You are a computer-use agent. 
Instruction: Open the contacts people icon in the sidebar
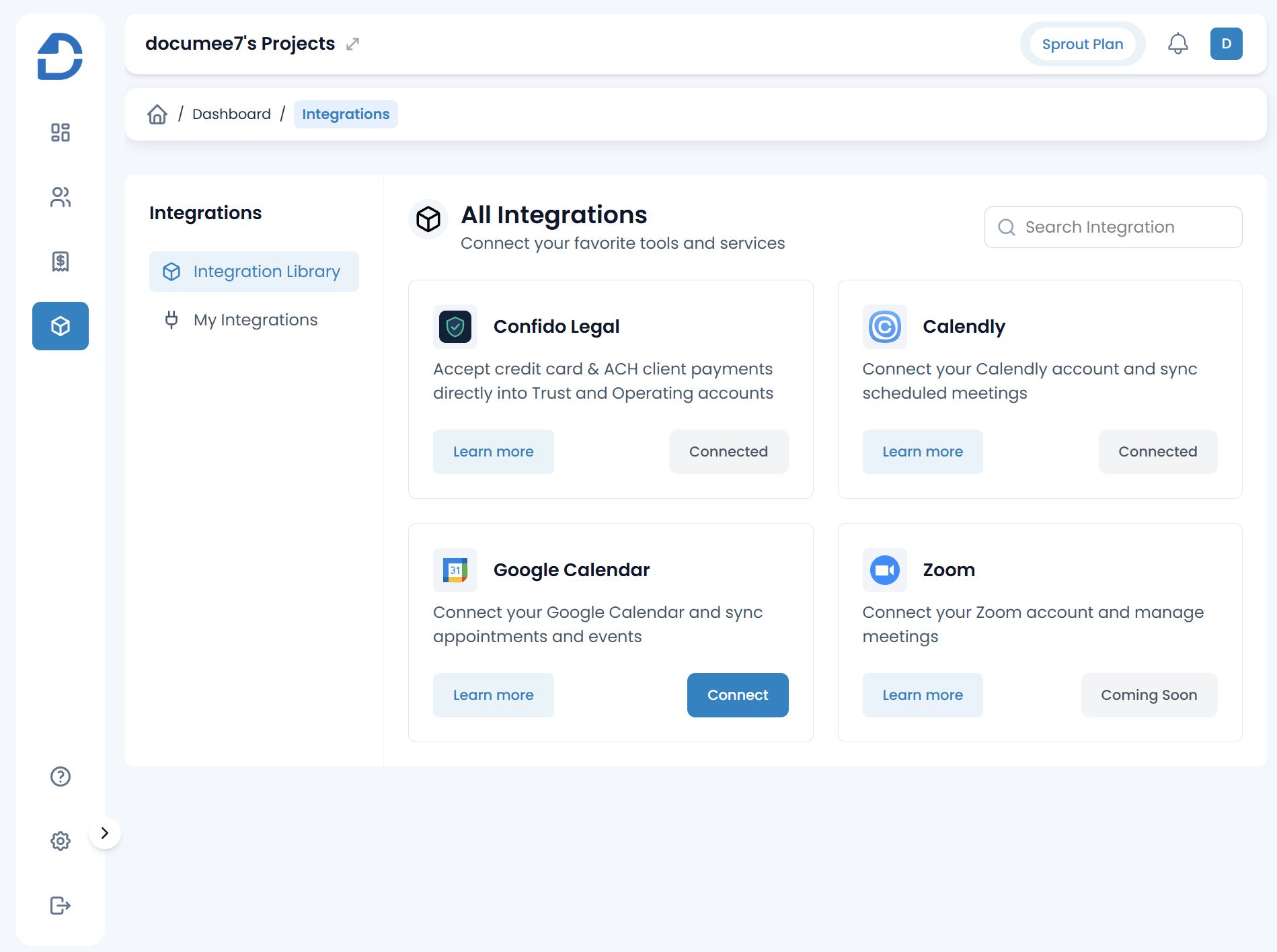[61, 197]
